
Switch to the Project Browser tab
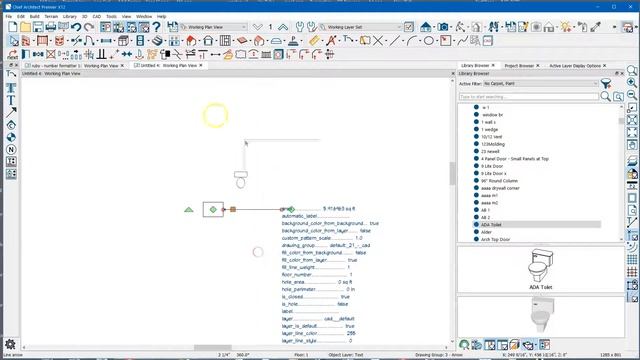pyautogui.click(x=519, y=66)
